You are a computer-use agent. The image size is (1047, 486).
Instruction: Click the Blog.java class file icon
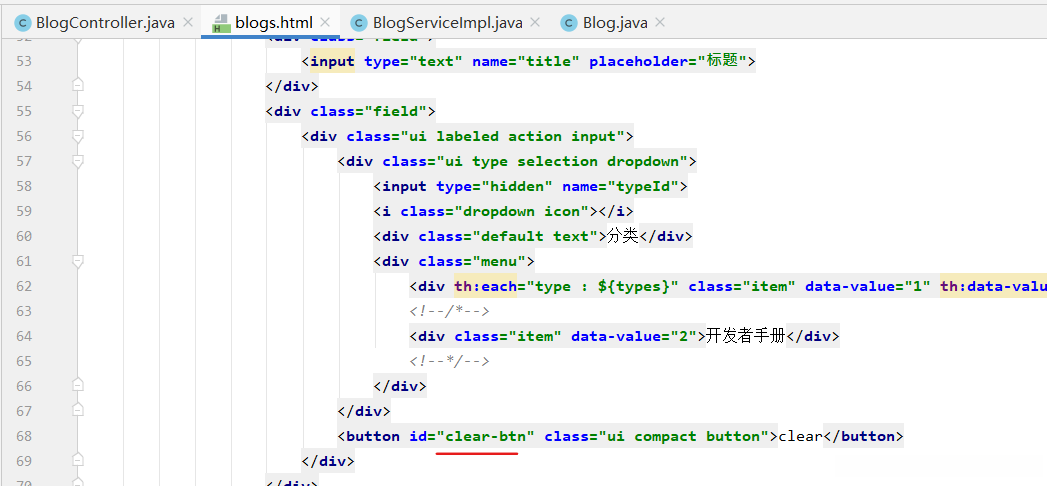point(569,23)
